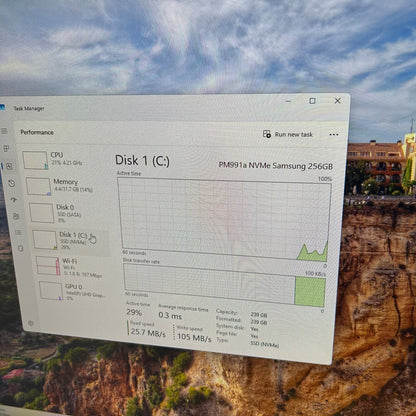The width and height of the screenshot is (416, 416).
Task: Click Run new task button
Action: click(x=288, y=134)
